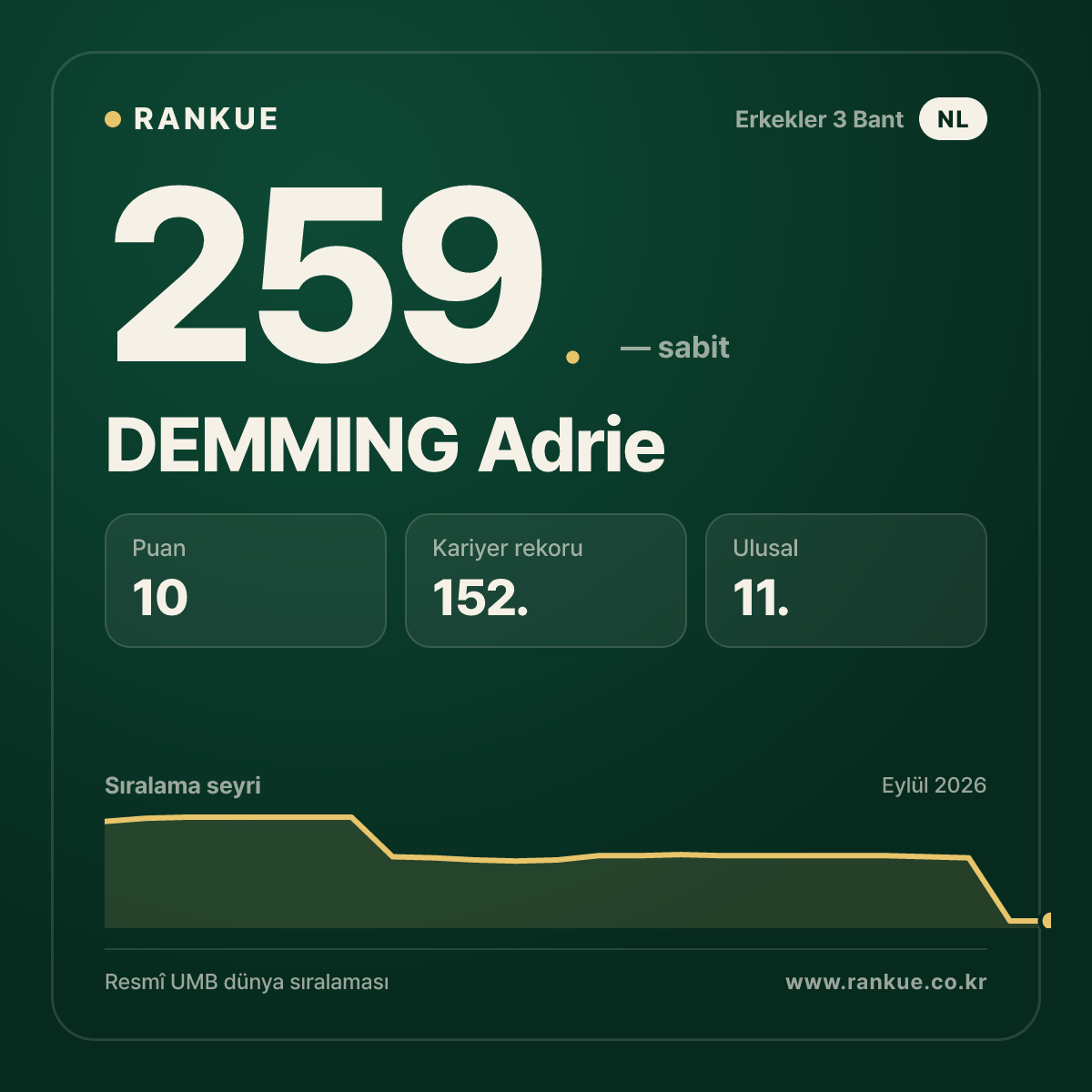Click the large rank number 259
The image size is (1092, 1092).
pos(329,273)
